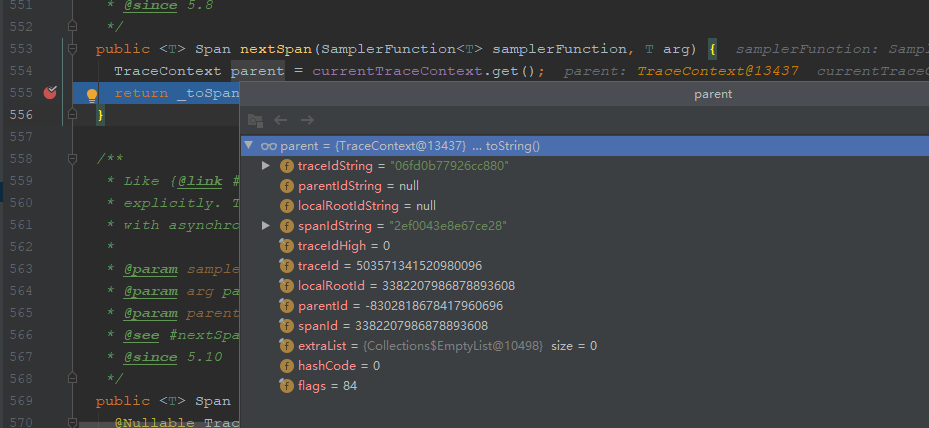
Task: Click the popup title 'parent'
Action: pos(713,94)
